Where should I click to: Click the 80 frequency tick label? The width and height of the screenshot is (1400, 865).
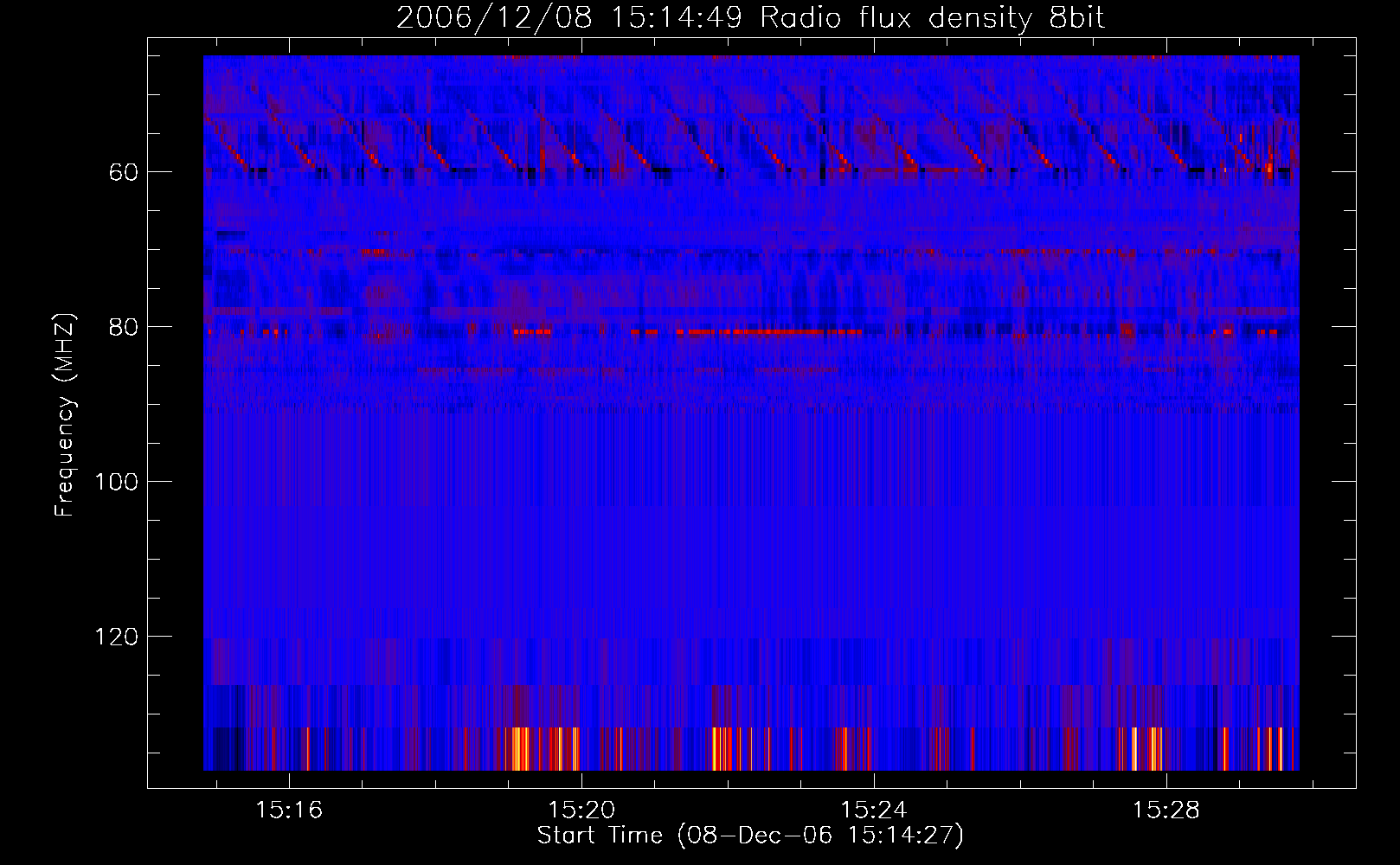[x=124, y=327]
